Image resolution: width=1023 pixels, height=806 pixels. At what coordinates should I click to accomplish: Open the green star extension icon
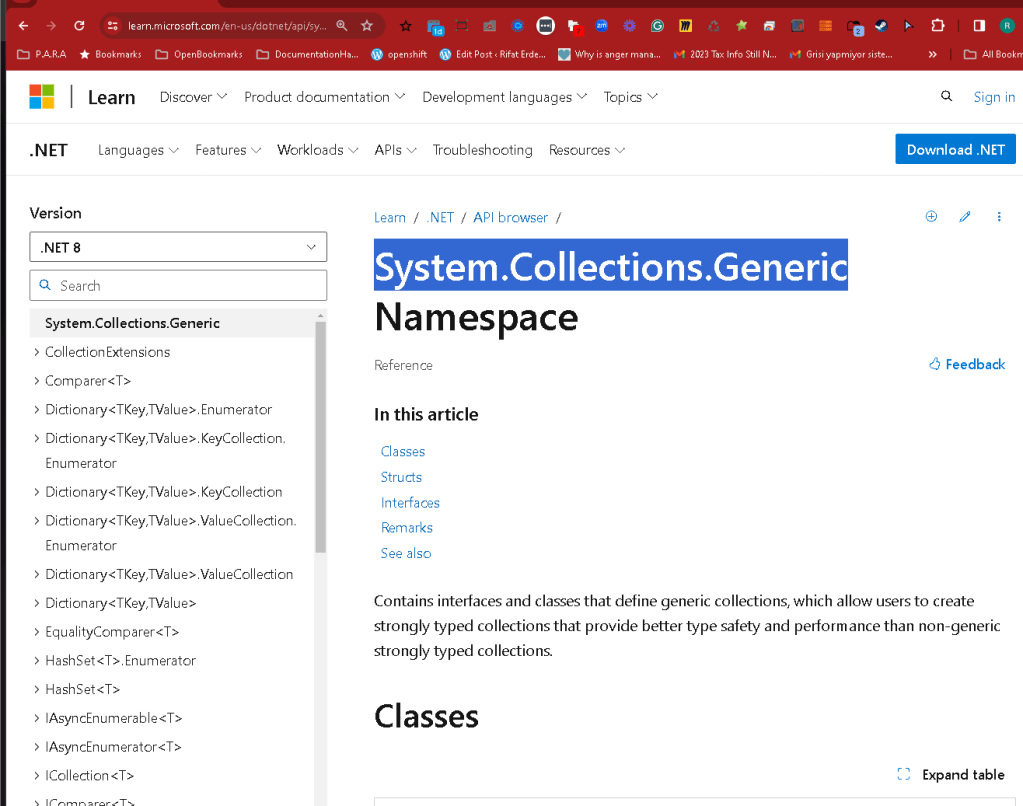741,25
